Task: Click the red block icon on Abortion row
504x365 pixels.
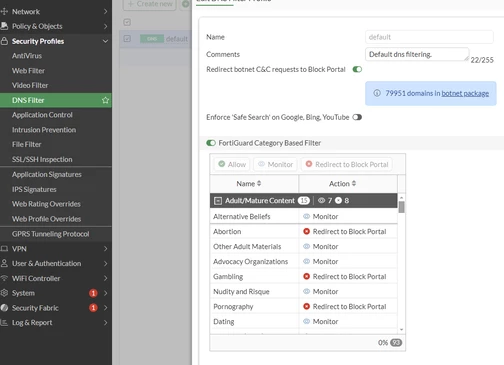Action: coord(307,231)
